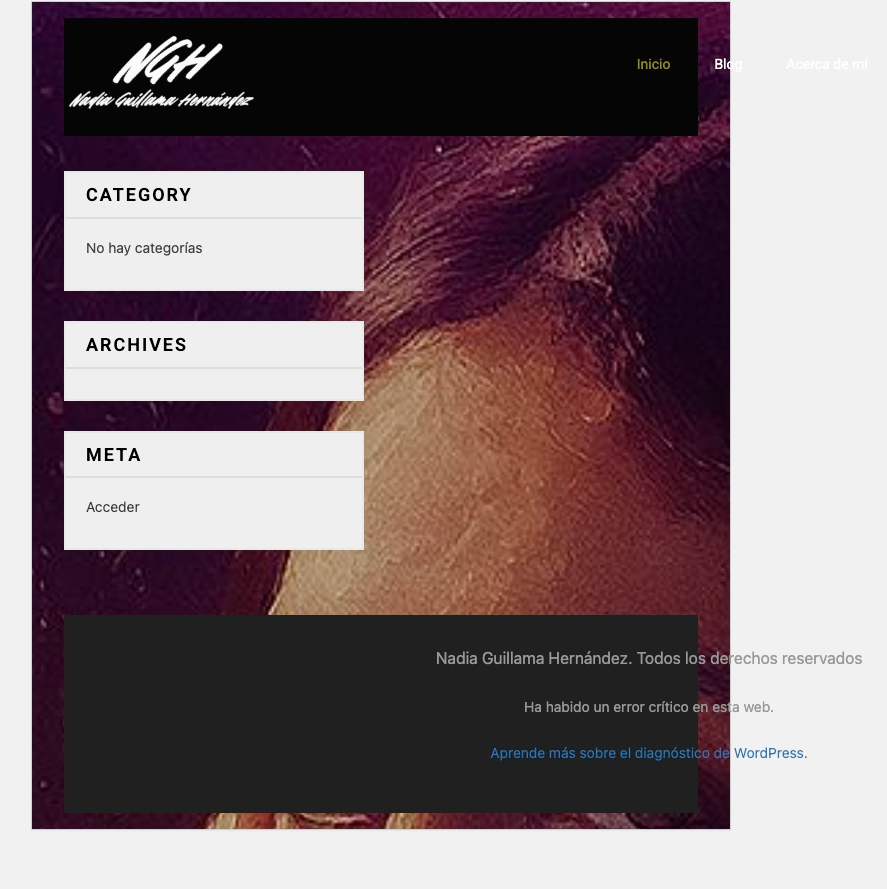
Task: Click the Nadia Guillama Hernández signature text
Action: (x=161, y=100)
